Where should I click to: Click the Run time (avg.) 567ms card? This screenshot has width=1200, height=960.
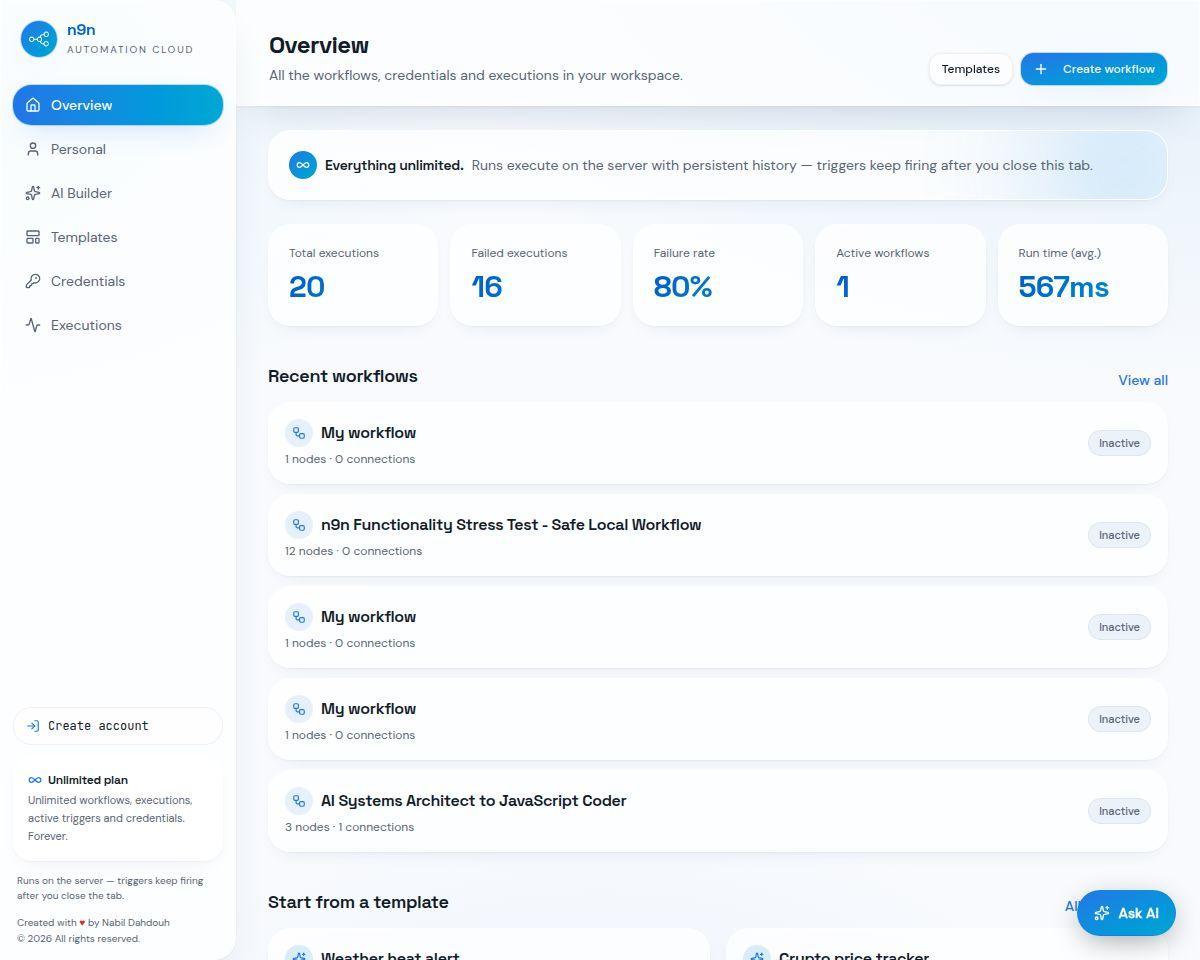[x=1083, y=275]
